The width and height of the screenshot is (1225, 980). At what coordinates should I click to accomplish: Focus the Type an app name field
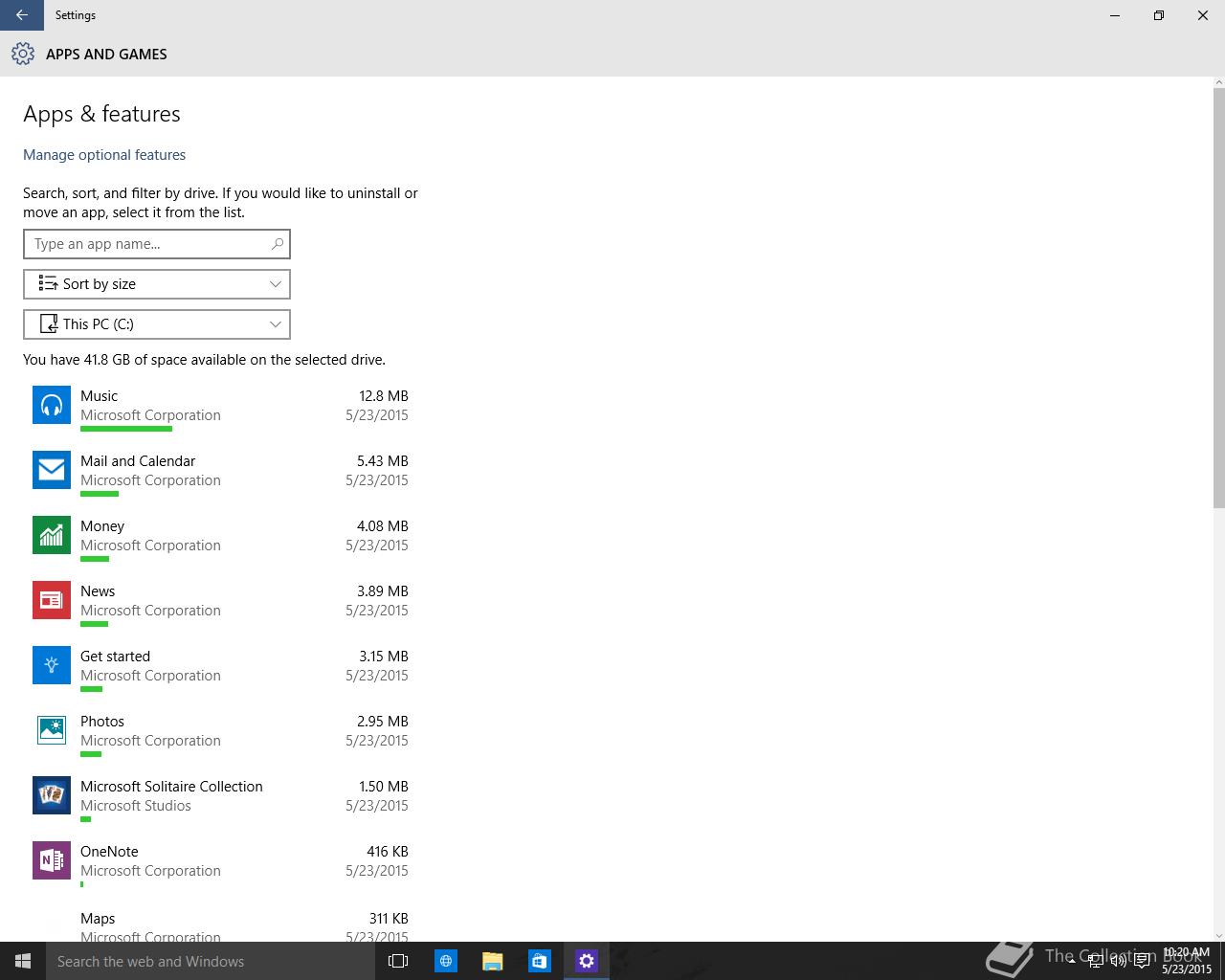(157, 244)
